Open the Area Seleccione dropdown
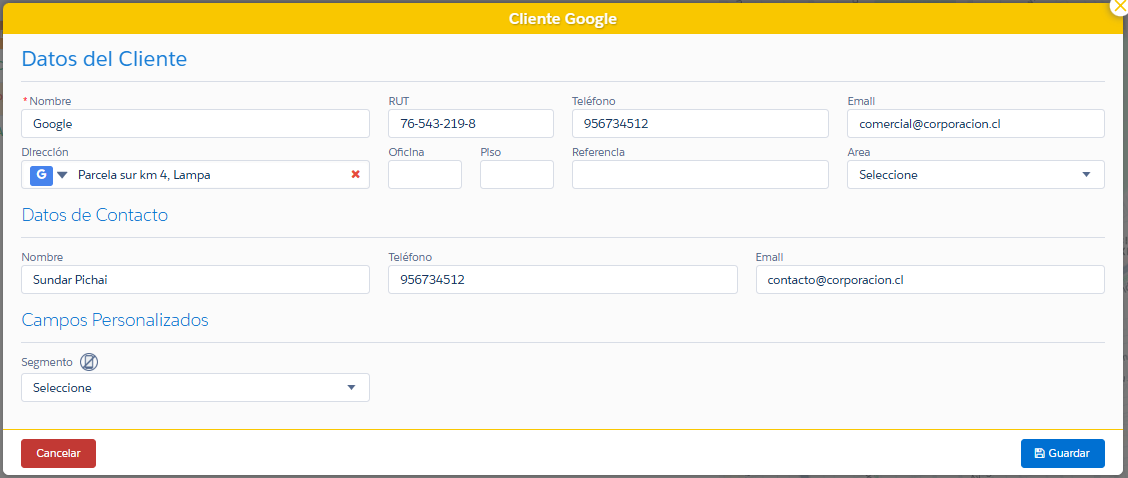 click(x=975, y=175)
